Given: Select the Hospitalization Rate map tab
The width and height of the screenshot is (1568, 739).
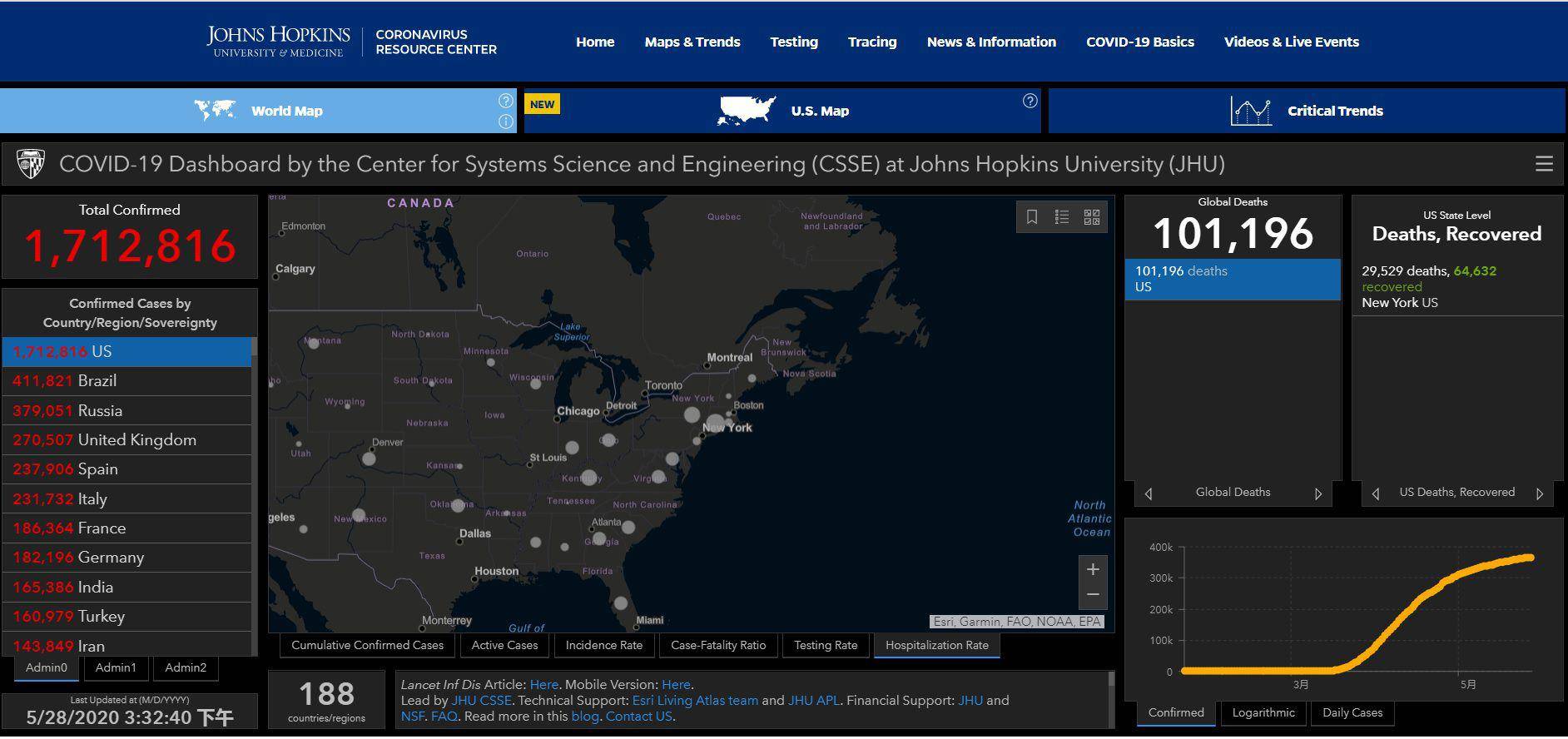Looking at the screenshot, I should point(937,645).
